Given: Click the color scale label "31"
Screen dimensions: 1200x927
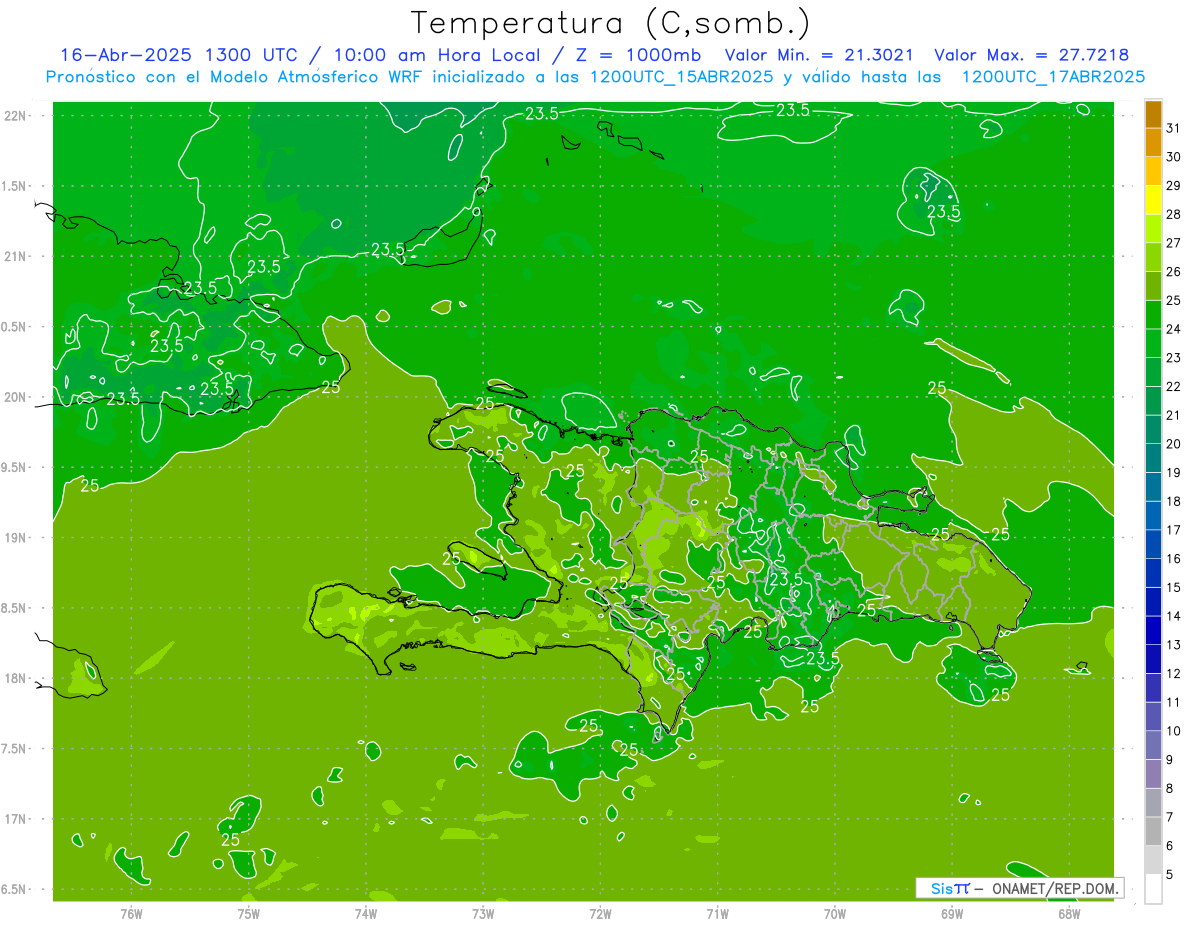Looking at the screenshot, I should pyautogui.click(x=1174, y=128).
